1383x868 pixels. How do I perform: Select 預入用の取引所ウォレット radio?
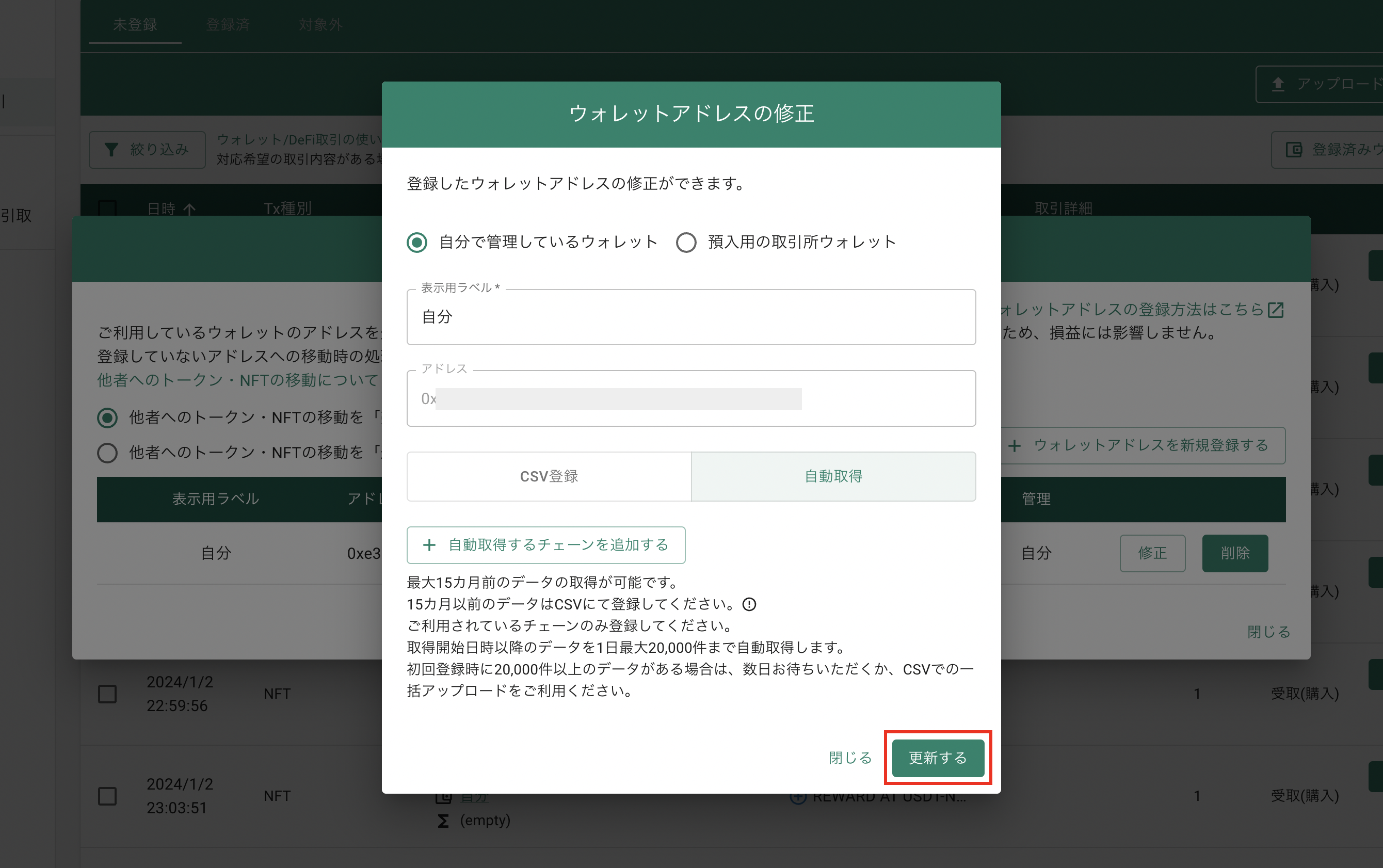(x=686, y=242)
